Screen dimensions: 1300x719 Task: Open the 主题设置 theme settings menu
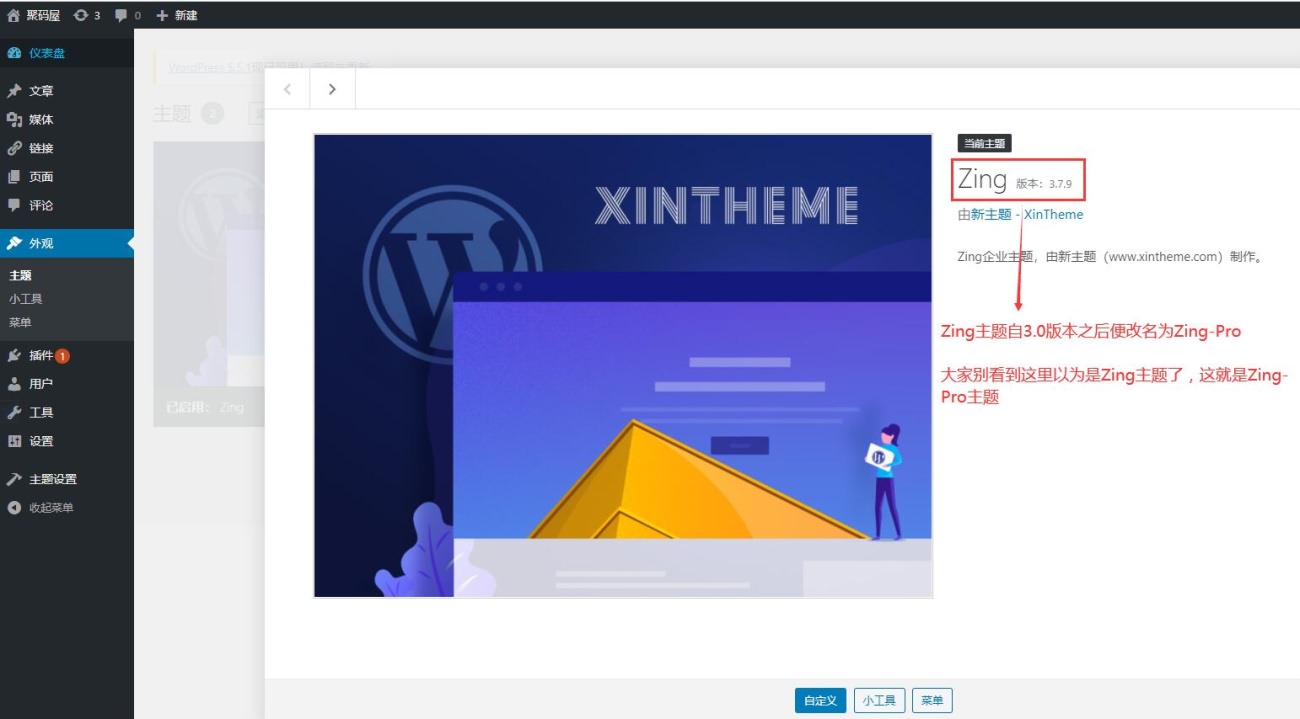pos(67,479)
